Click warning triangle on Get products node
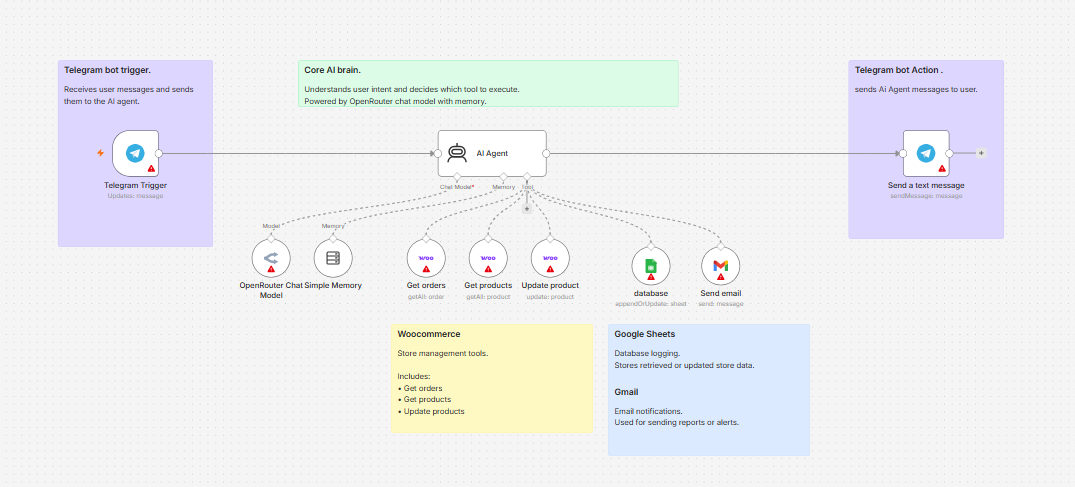1075x487 pixels. pos(488,270)
